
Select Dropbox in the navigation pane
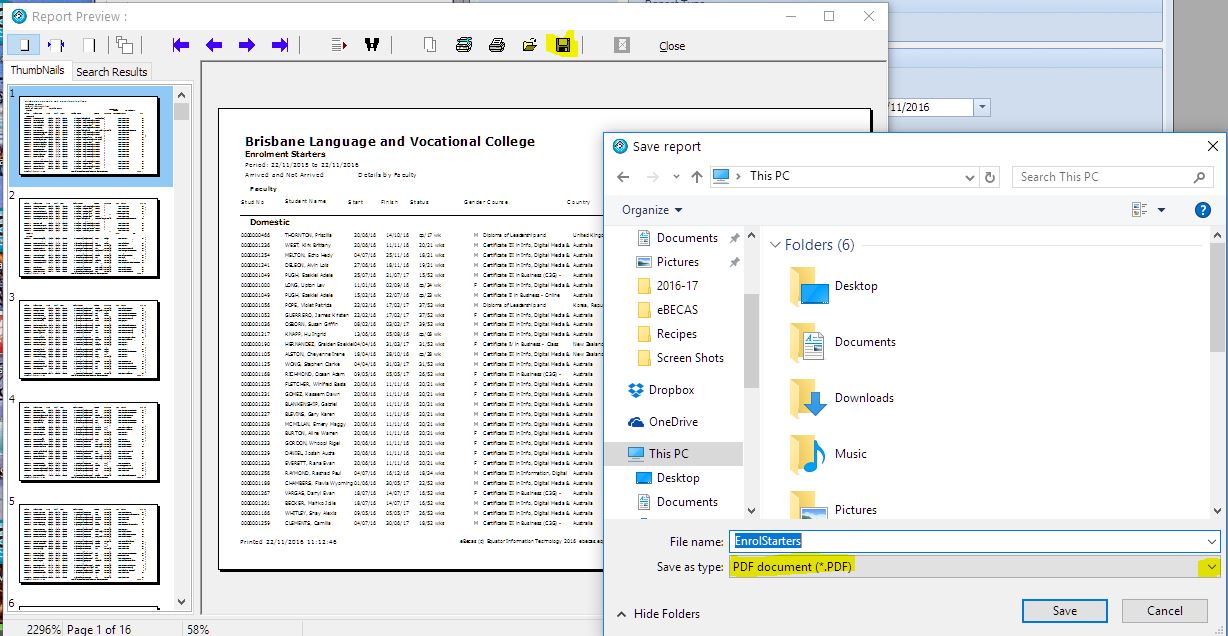[671, 390]
